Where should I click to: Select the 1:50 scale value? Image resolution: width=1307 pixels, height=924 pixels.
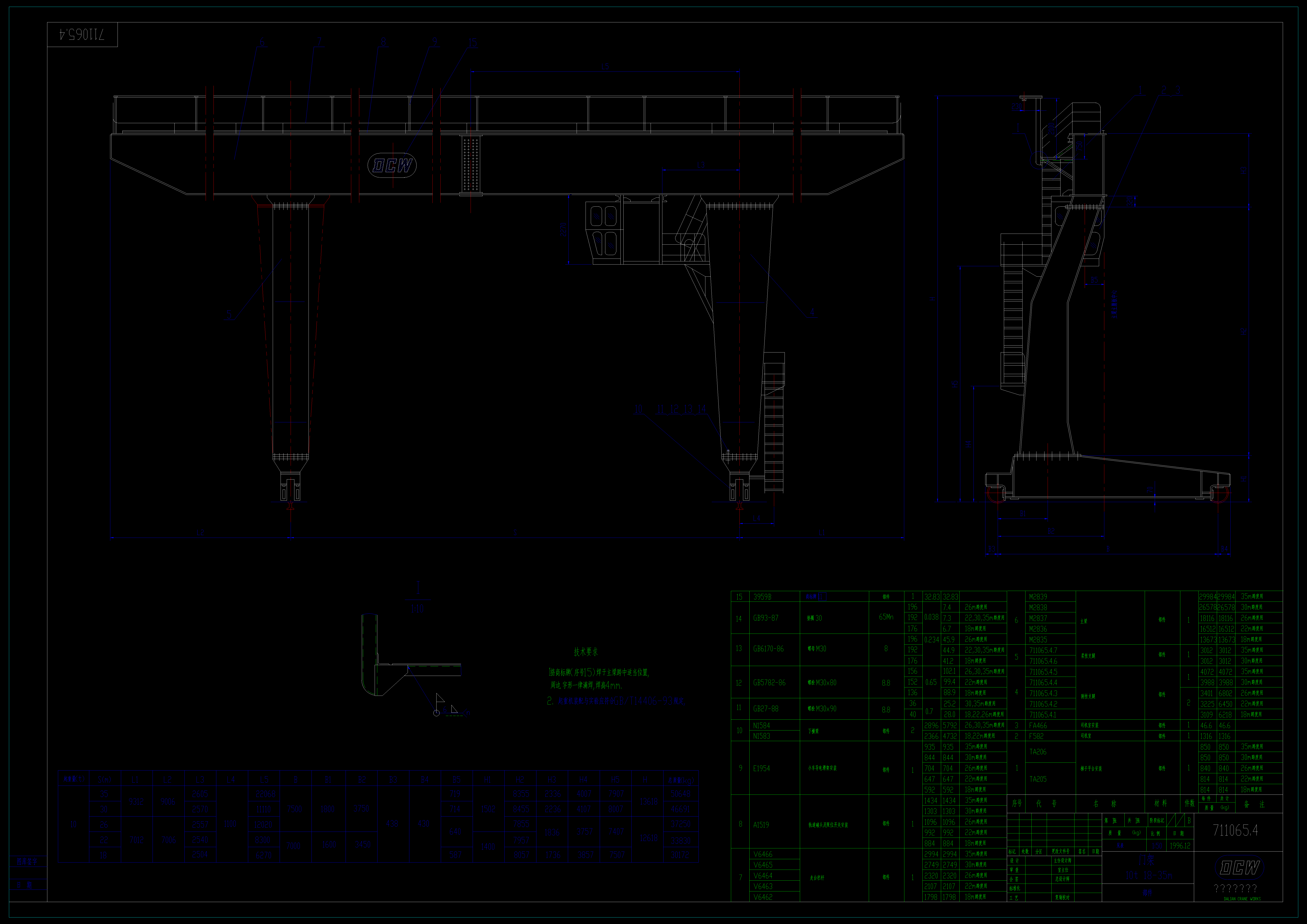(x=1157, y=846)
